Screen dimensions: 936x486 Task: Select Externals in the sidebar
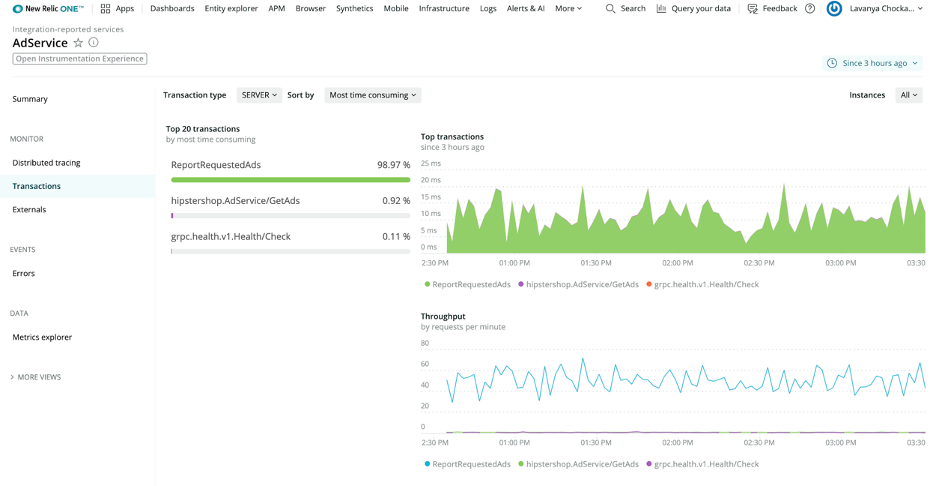tap(29, 210)
